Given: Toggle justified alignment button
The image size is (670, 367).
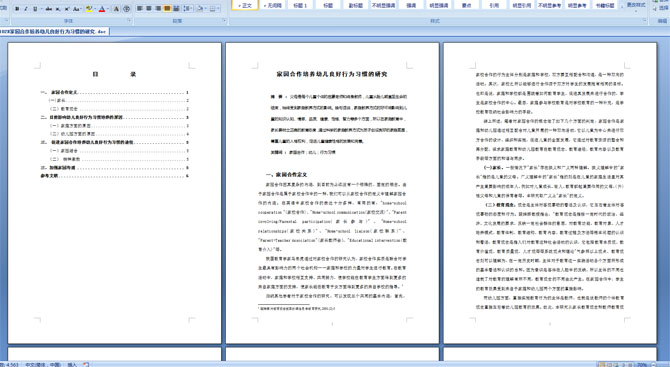Looking at the screenshot, I should point(167,9).
